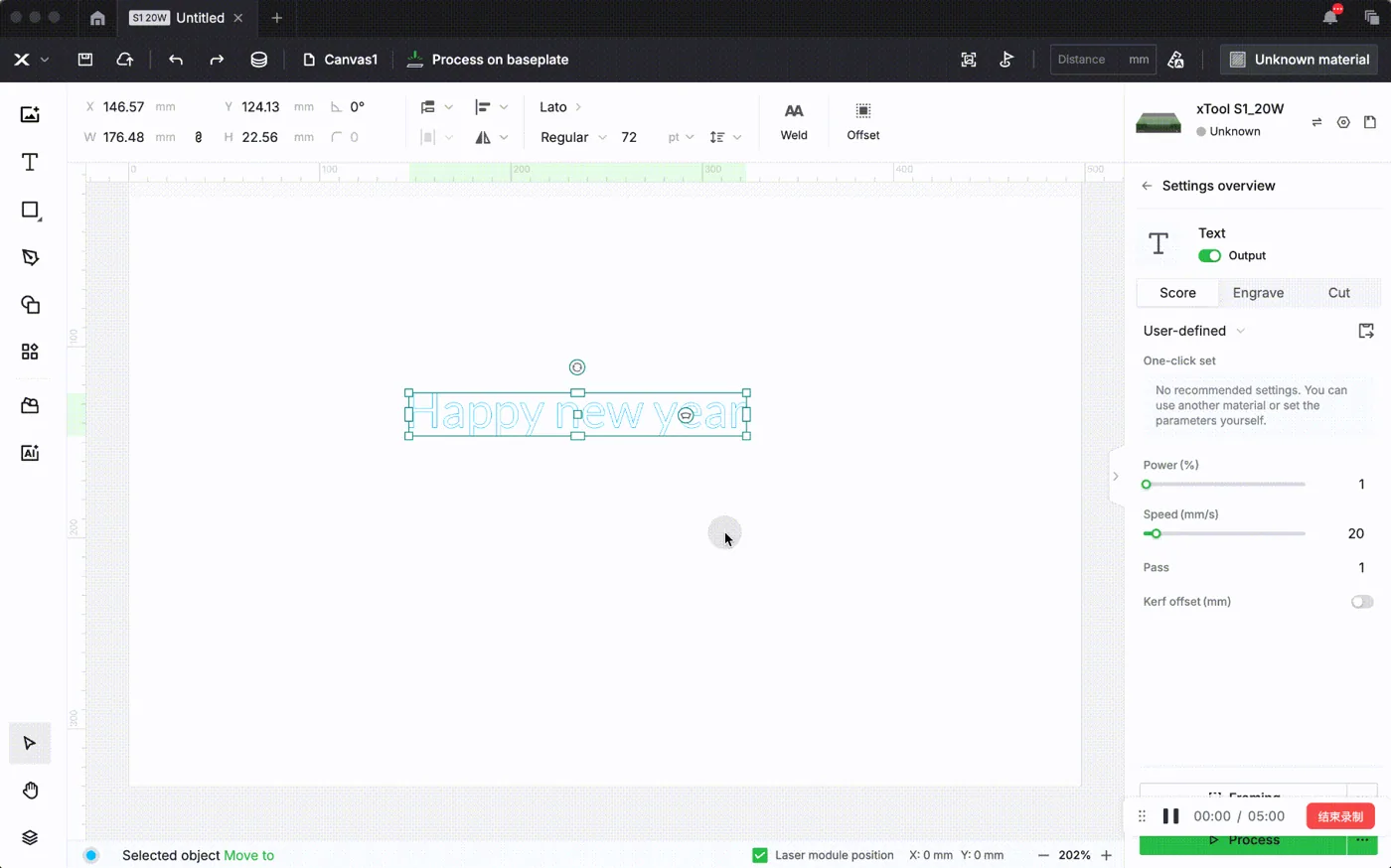Click the Unknown material button

point(1300,60)
